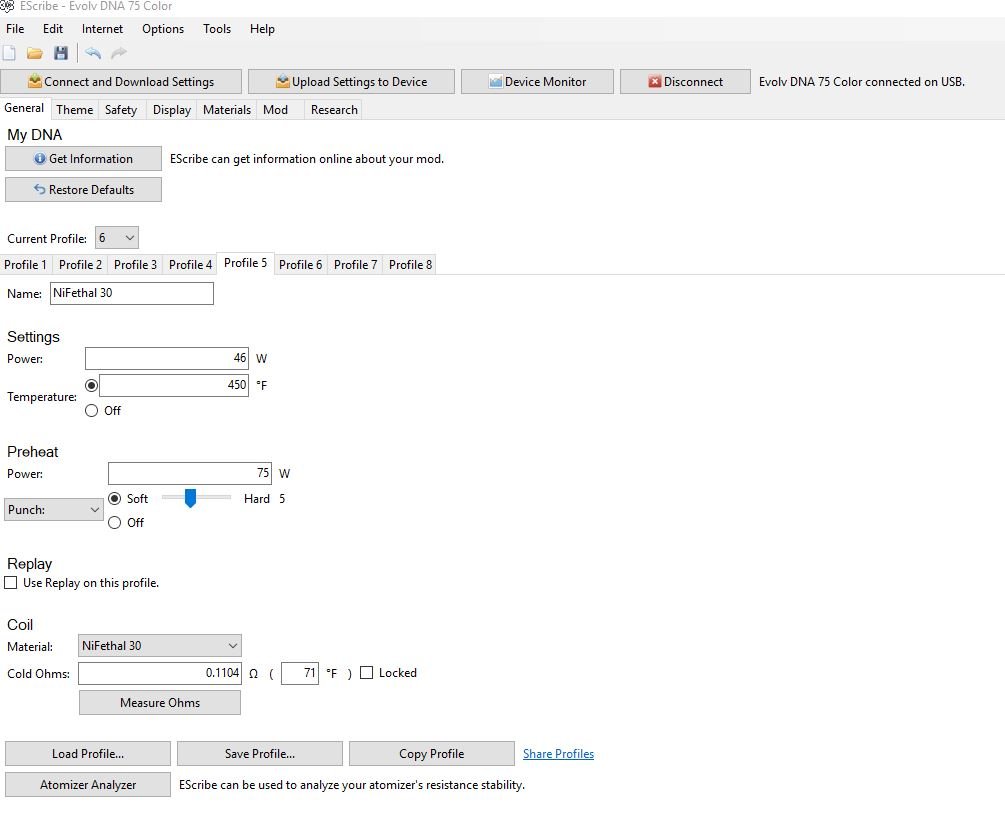Image resolution: width=1005 pixels, height=828 pixels.
Task: Click the Open folder icon
Action: 35,53
